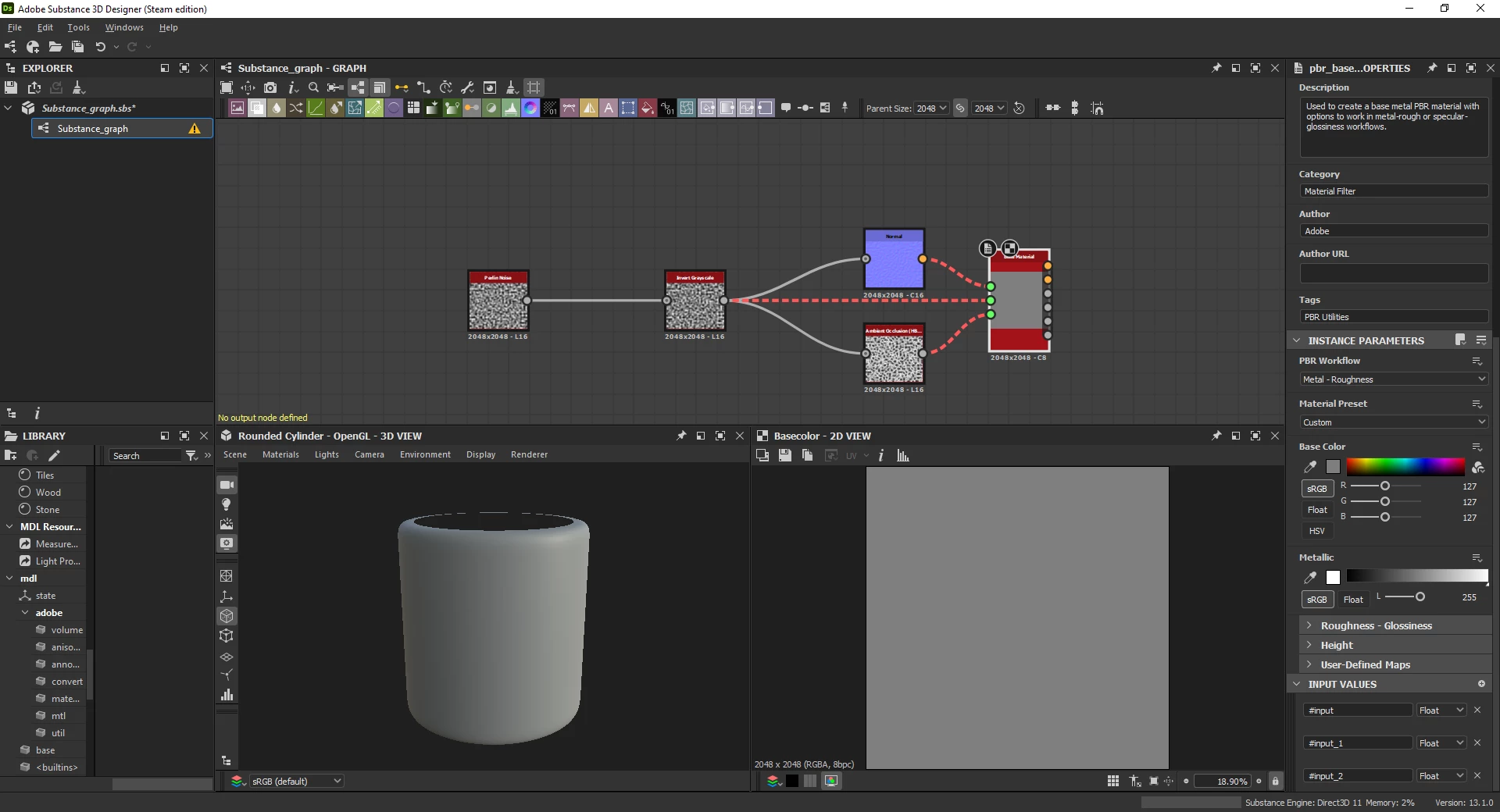
Task: Click fit graph to view icon
Action: [x=227, y=87]
